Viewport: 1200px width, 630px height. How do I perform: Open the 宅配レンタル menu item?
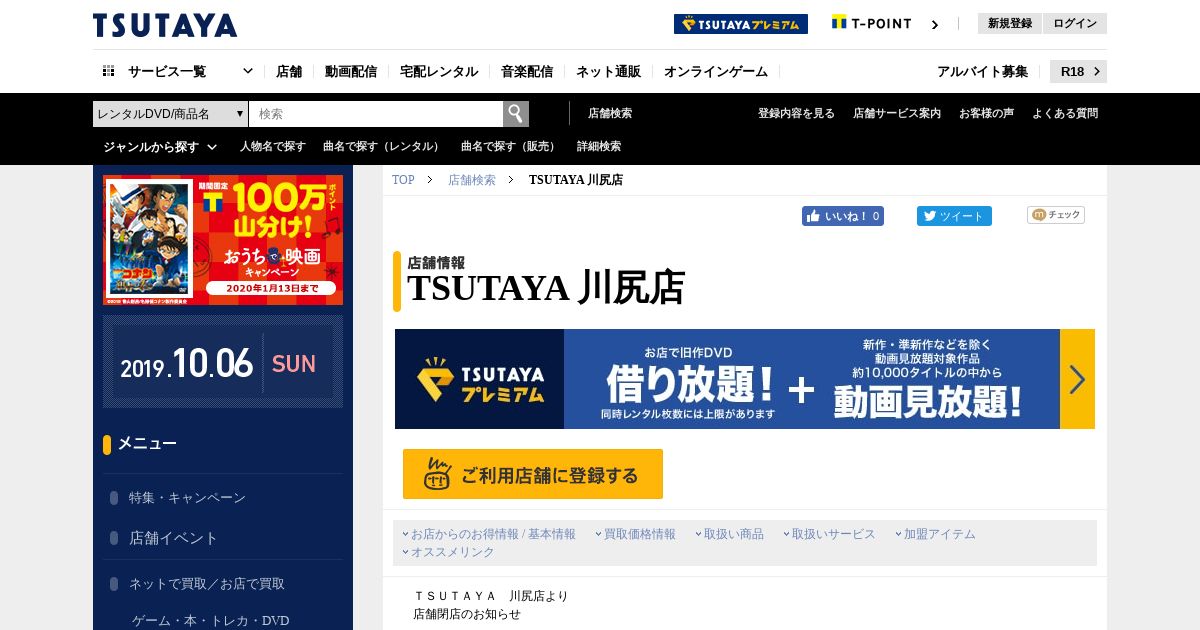click(439, 71)
